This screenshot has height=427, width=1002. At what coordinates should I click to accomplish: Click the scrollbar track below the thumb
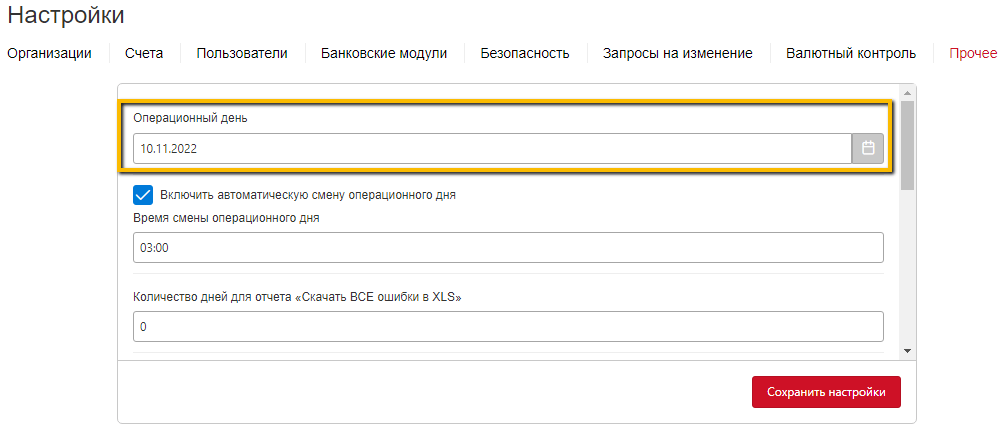[907, 267]
